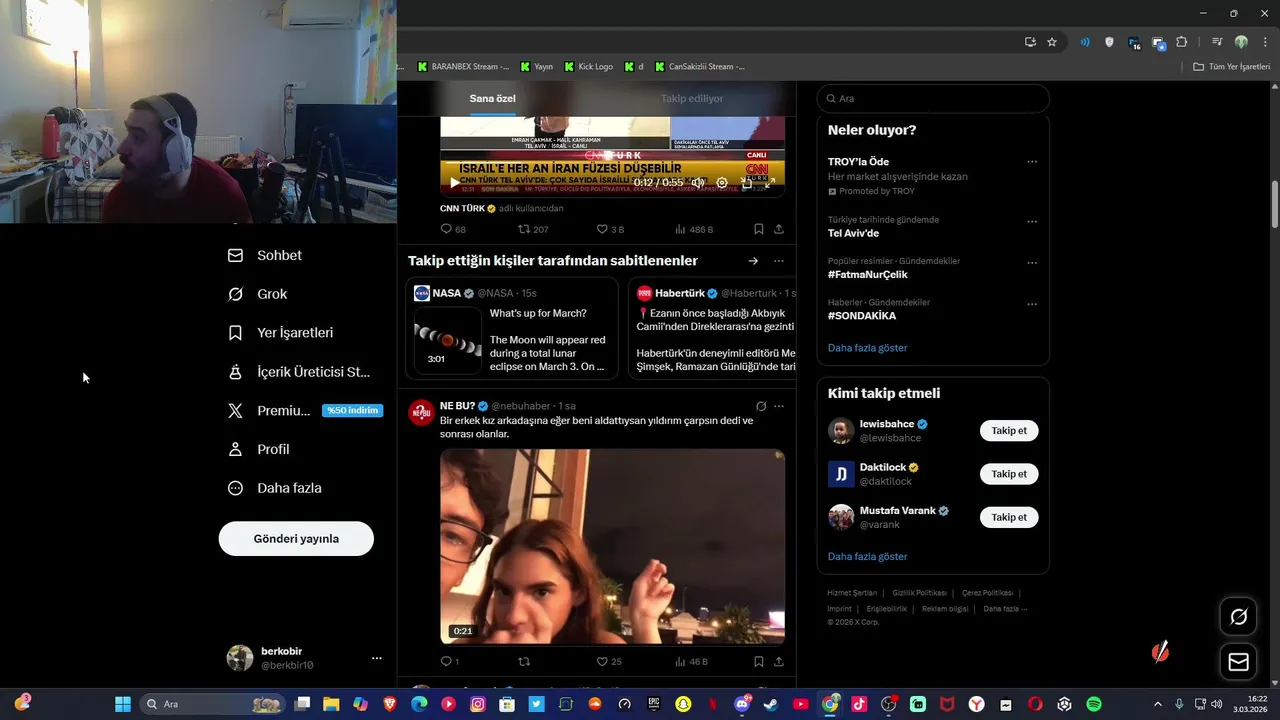Share the CNN TÜRK post

pos(779,229)
